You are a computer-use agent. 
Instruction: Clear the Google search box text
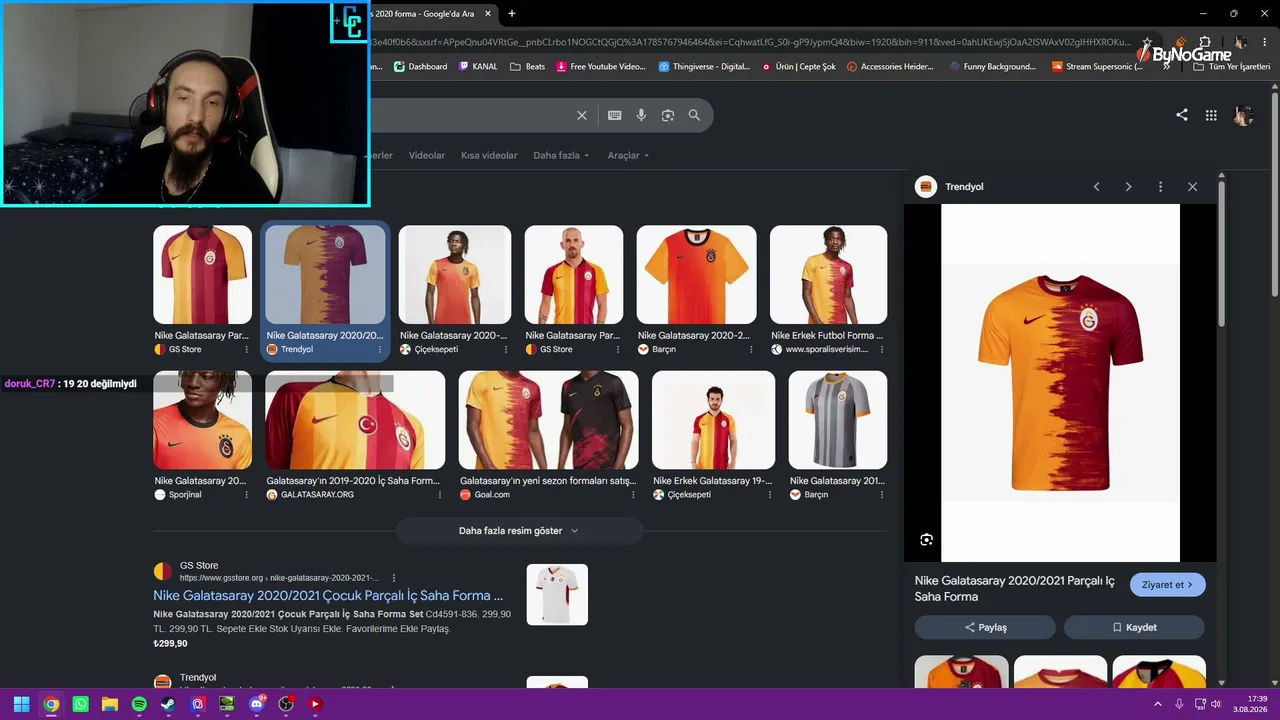click(582, 115)
